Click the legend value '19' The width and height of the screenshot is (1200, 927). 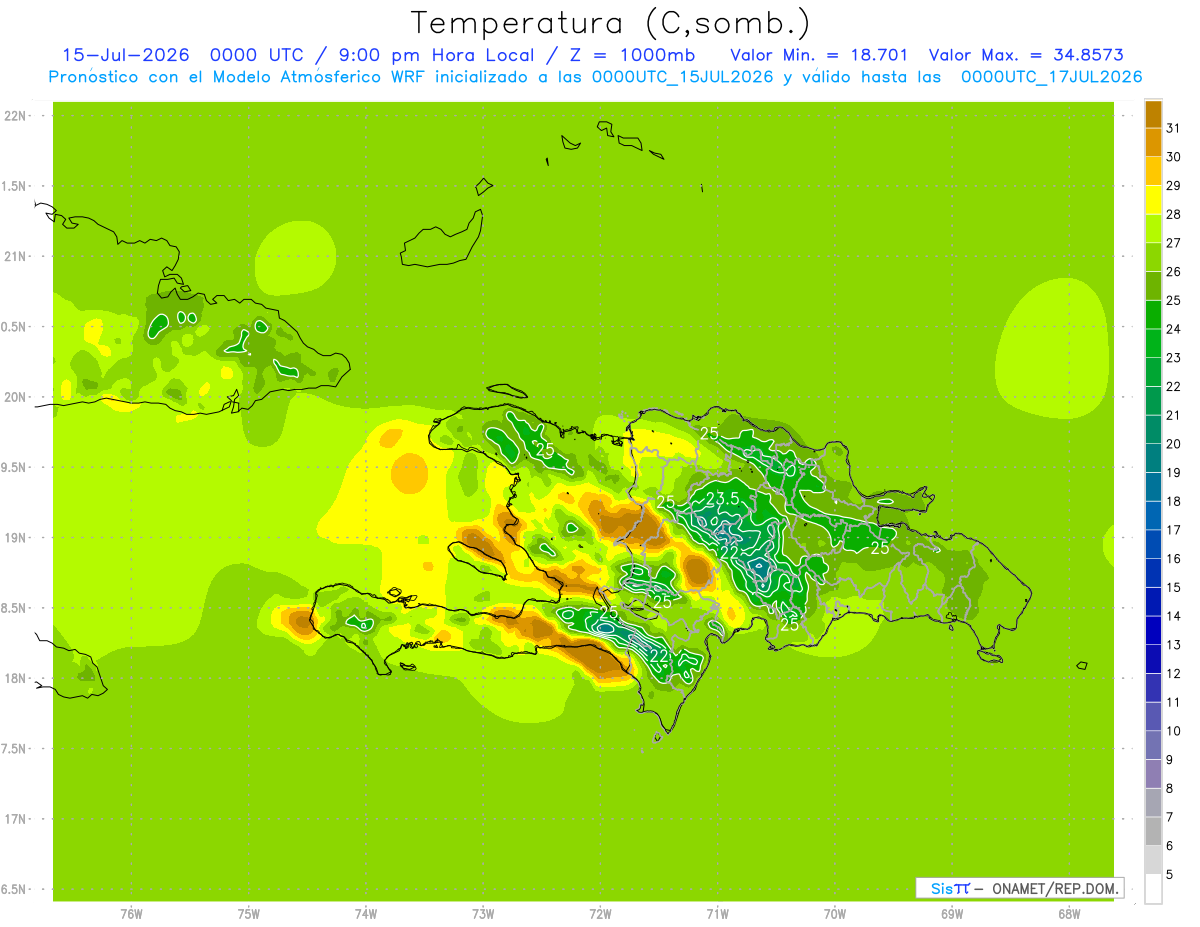point(1173,472)
